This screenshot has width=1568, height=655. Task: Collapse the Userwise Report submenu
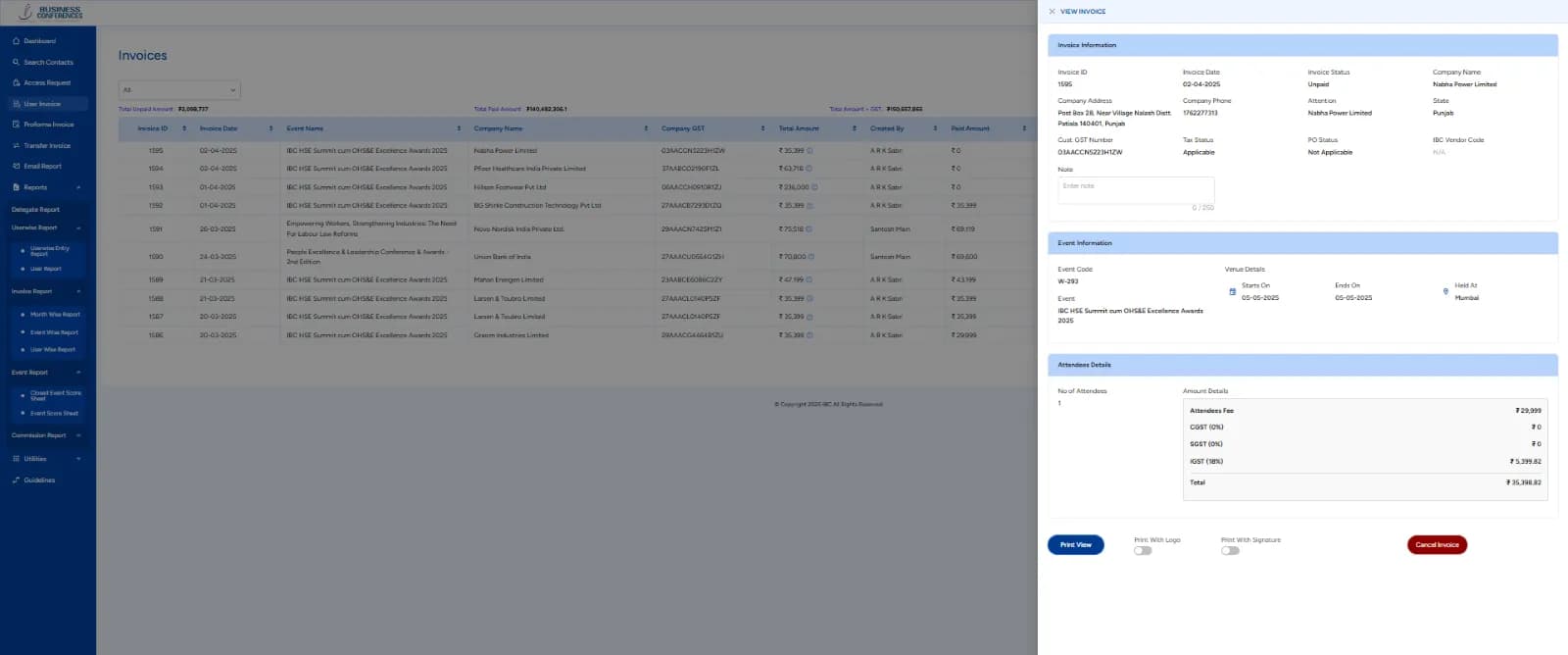coord(78,227)
